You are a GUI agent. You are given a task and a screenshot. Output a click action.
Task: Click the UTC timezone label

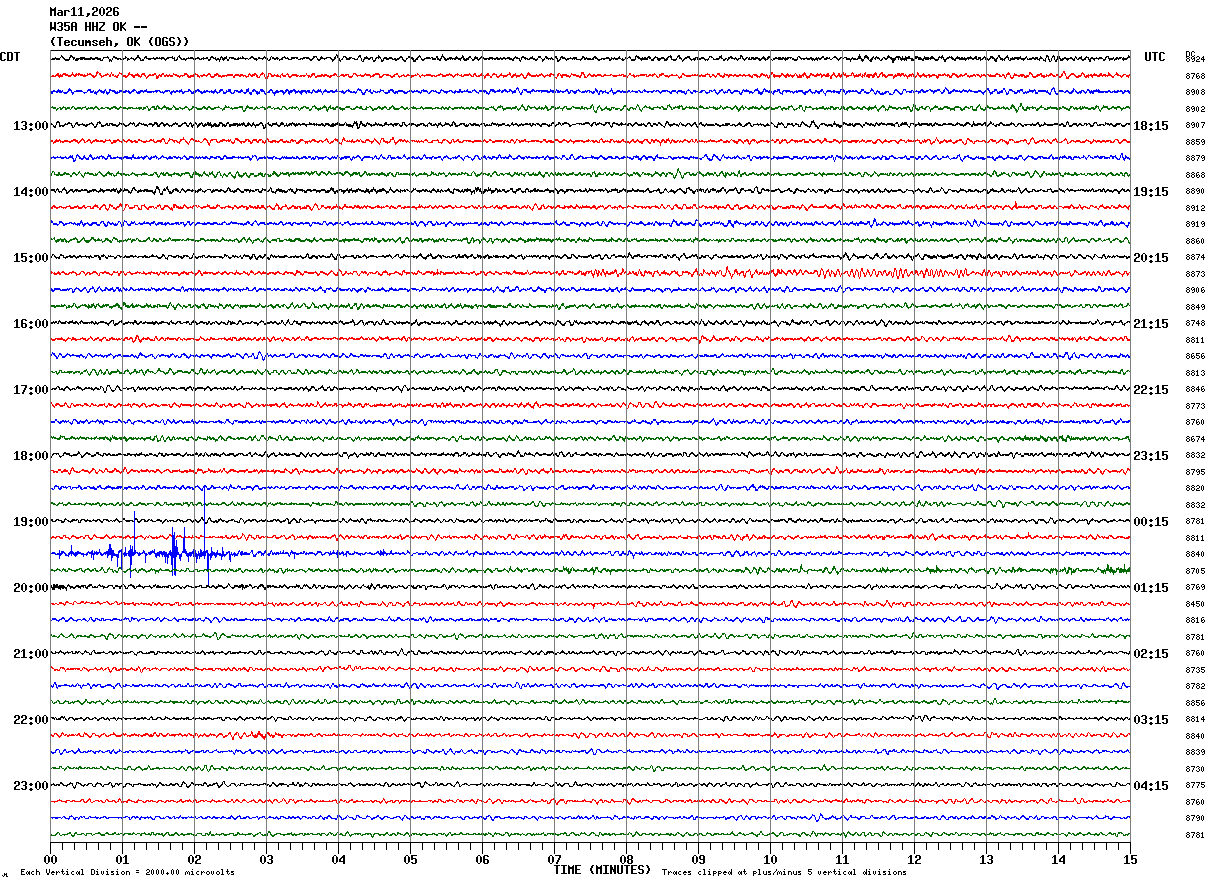[x=1155, y=57]
